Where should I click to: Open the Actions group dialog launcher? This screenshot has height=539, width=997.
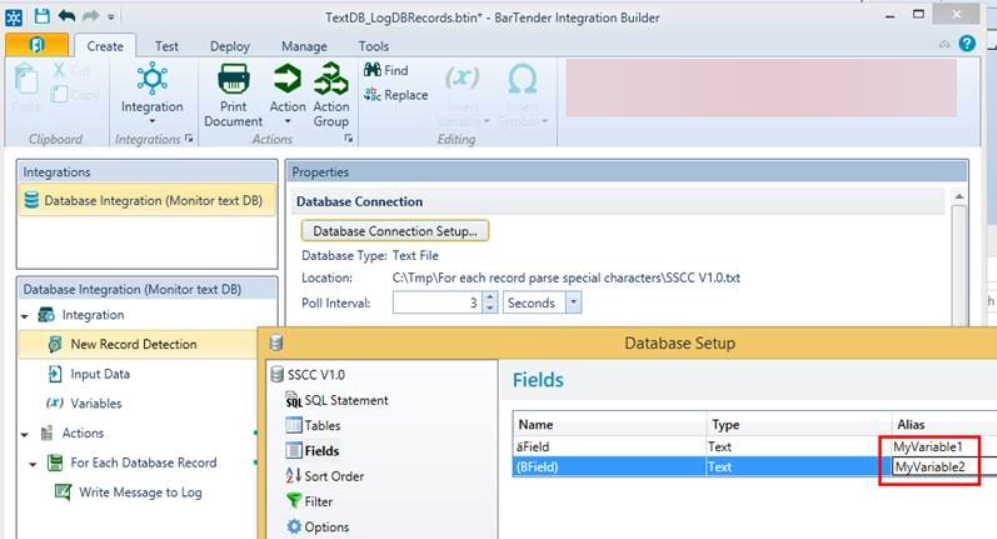(348, 138)
